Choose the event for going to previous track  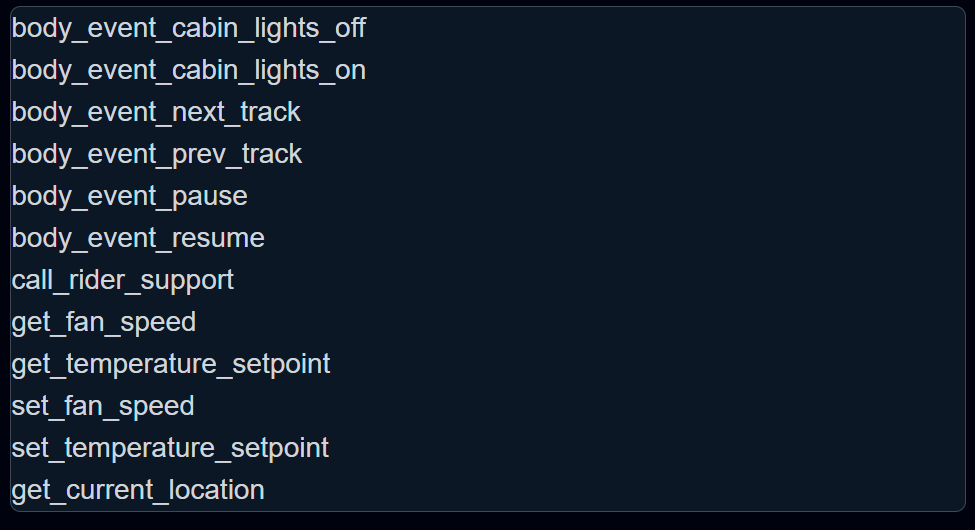[x=157, y=154]
